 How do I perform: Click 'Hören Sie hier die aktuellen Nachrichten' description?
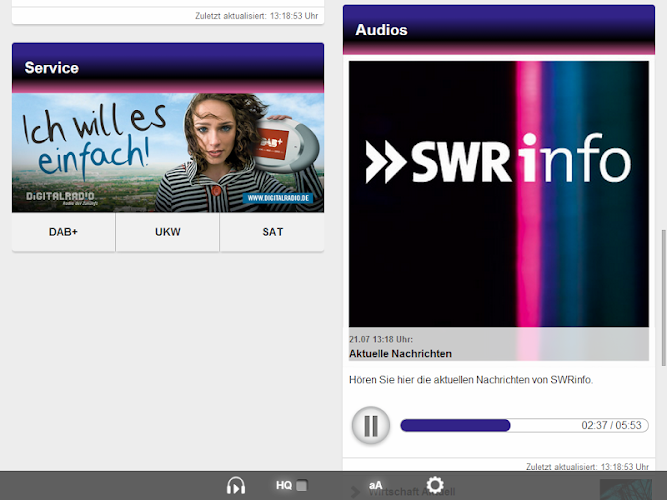471,380
